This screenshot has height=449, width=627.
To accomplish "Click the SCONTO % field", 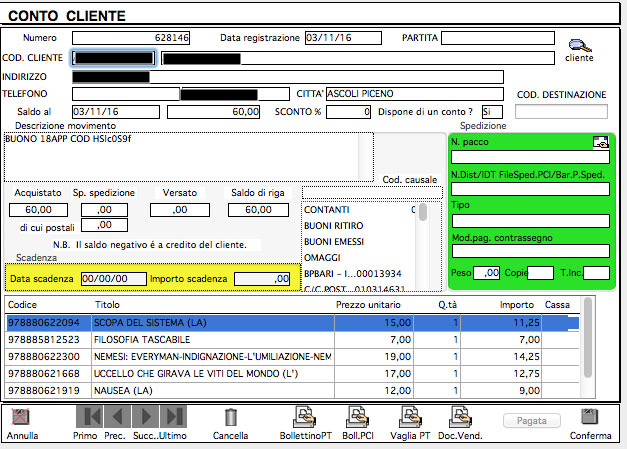I will click(x=348, y=112).
